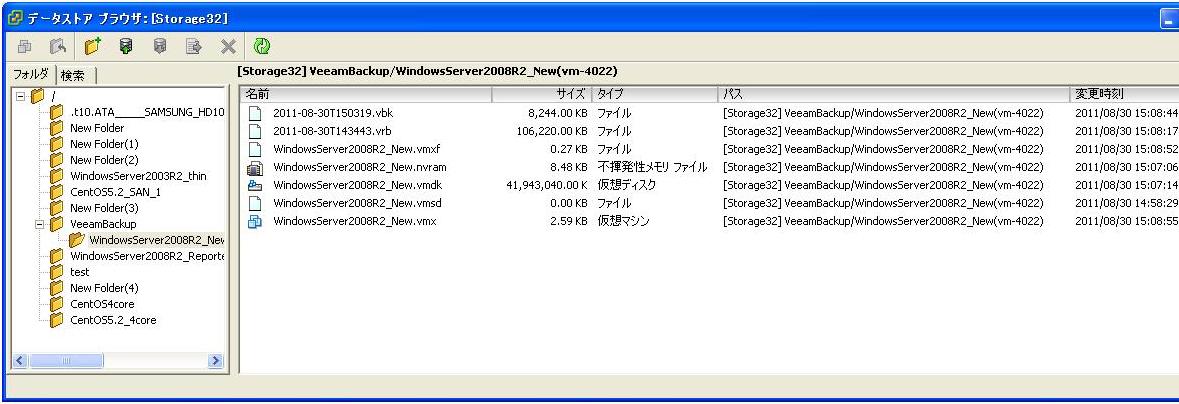Select file WindowsServer2008R2_New.vmsd

357,203
